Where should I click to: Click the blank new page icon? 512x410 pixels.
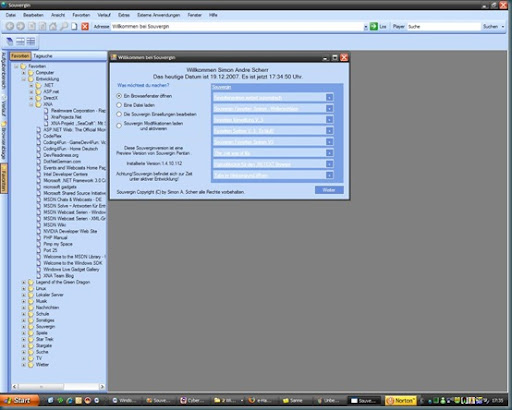(x=74, y=26)
